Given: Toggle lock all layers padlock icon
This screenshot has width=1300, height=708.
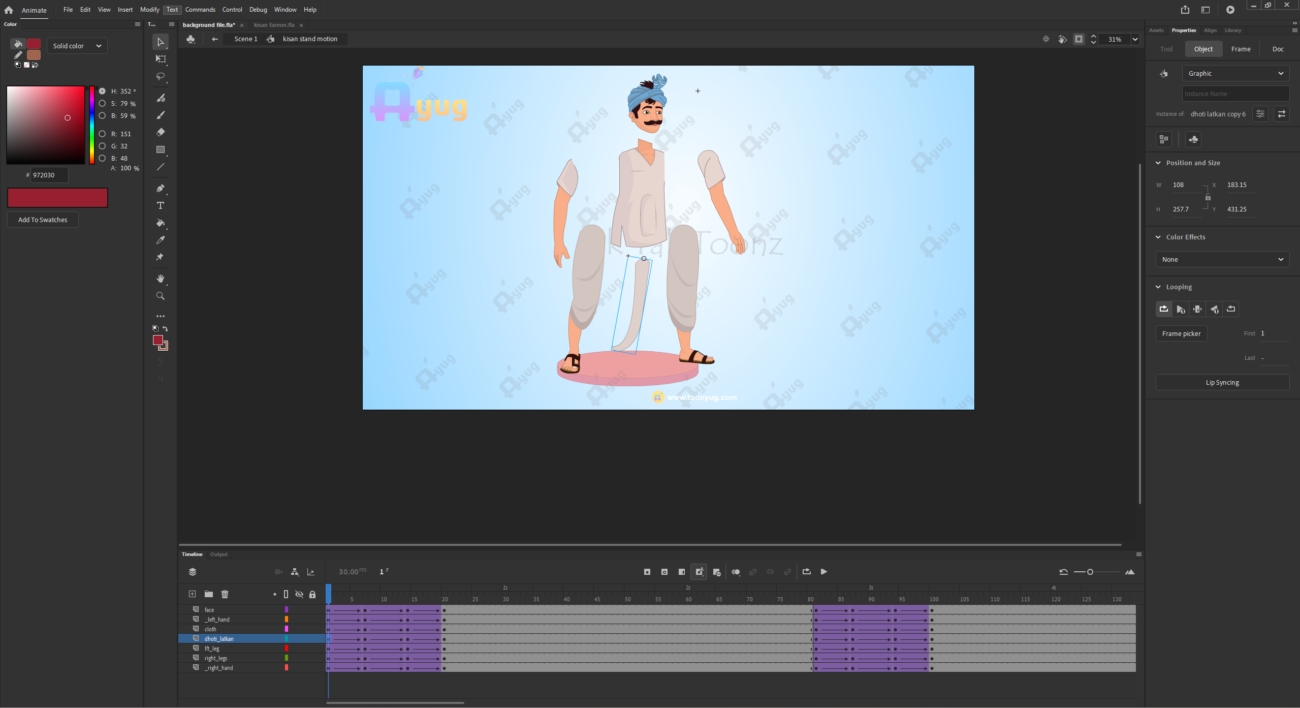Looking at the screenshot, I should pyautogui.click(x=312, y=594).
